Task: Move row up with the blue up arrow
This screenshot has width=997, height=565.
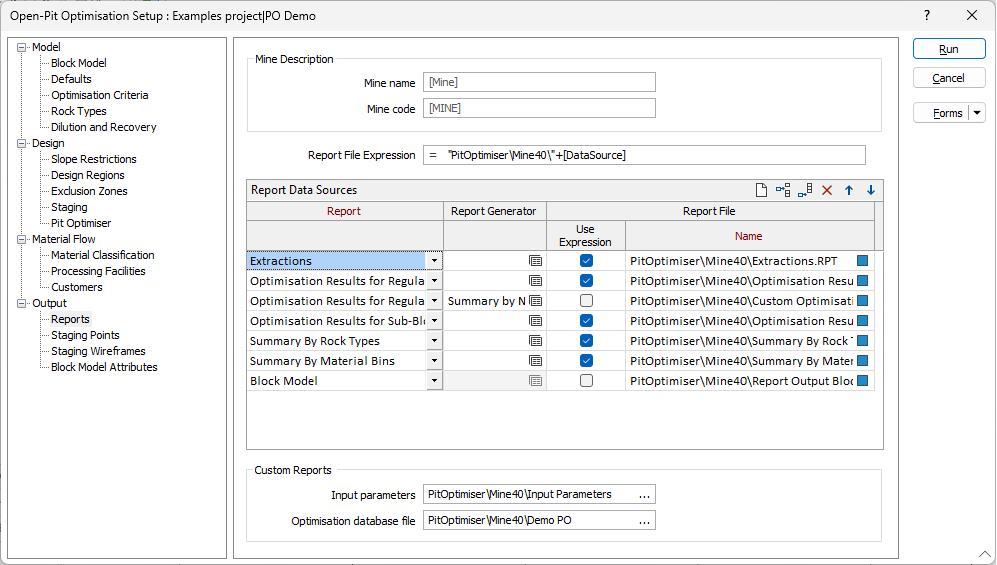Action: click(x=849, y=190)
